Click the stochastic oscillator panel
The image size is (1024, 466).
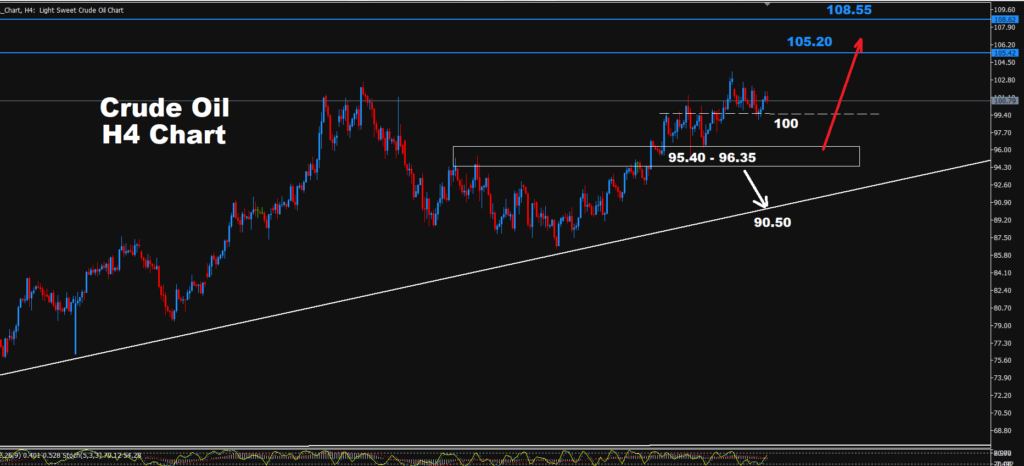(495, 456)
